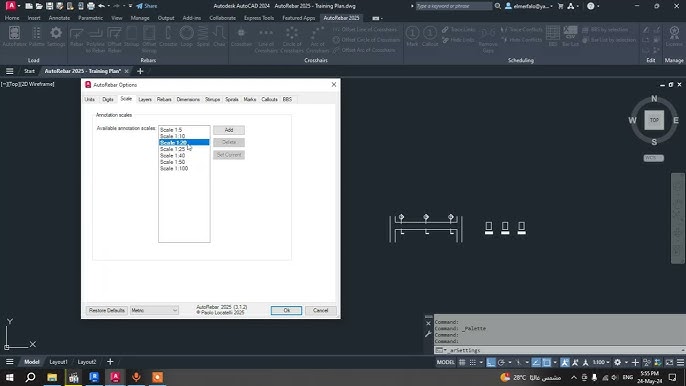Select the Polyline to Rebar tool

(95, 39)
